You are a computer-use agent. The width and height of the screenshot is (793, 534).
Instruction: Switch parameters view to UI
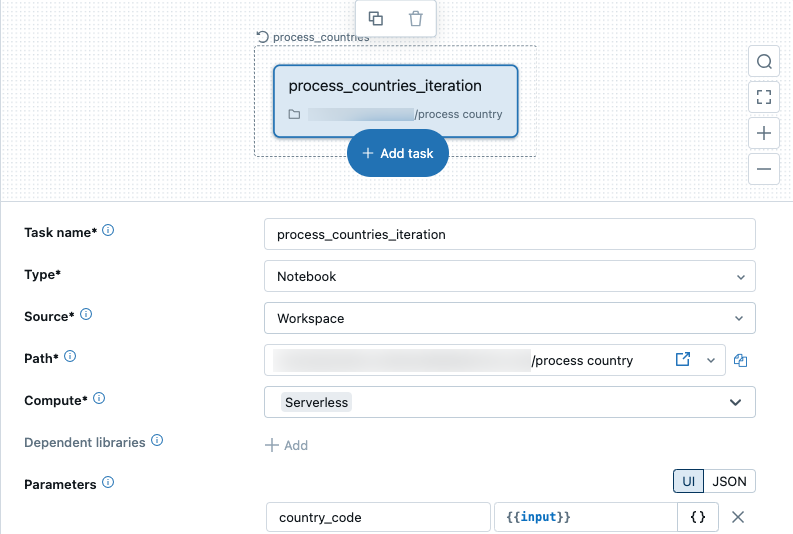click(x=688, y=481)
